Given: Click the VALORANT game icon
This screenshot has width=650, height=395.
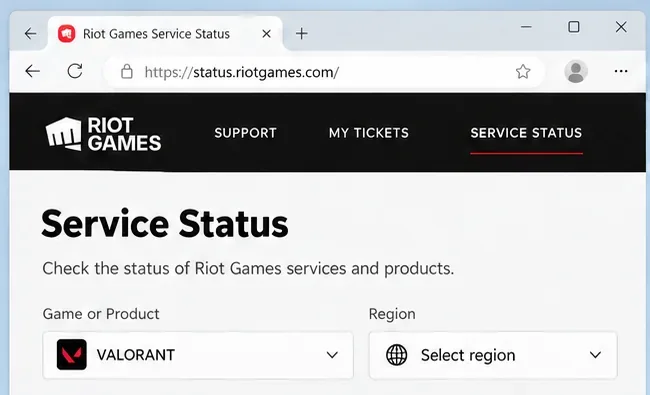Looking at the screenshot, I should 72,355.
